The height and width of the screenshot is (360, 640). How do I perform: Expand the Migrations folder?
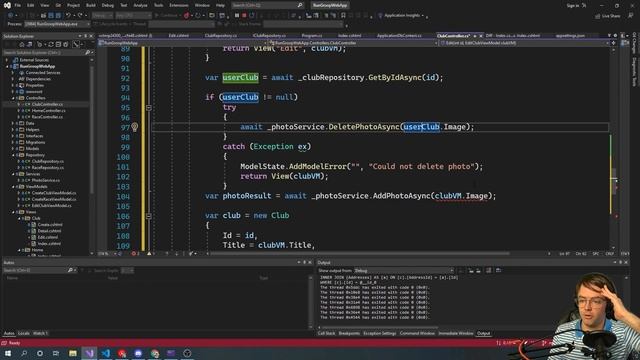click(13, 142)
